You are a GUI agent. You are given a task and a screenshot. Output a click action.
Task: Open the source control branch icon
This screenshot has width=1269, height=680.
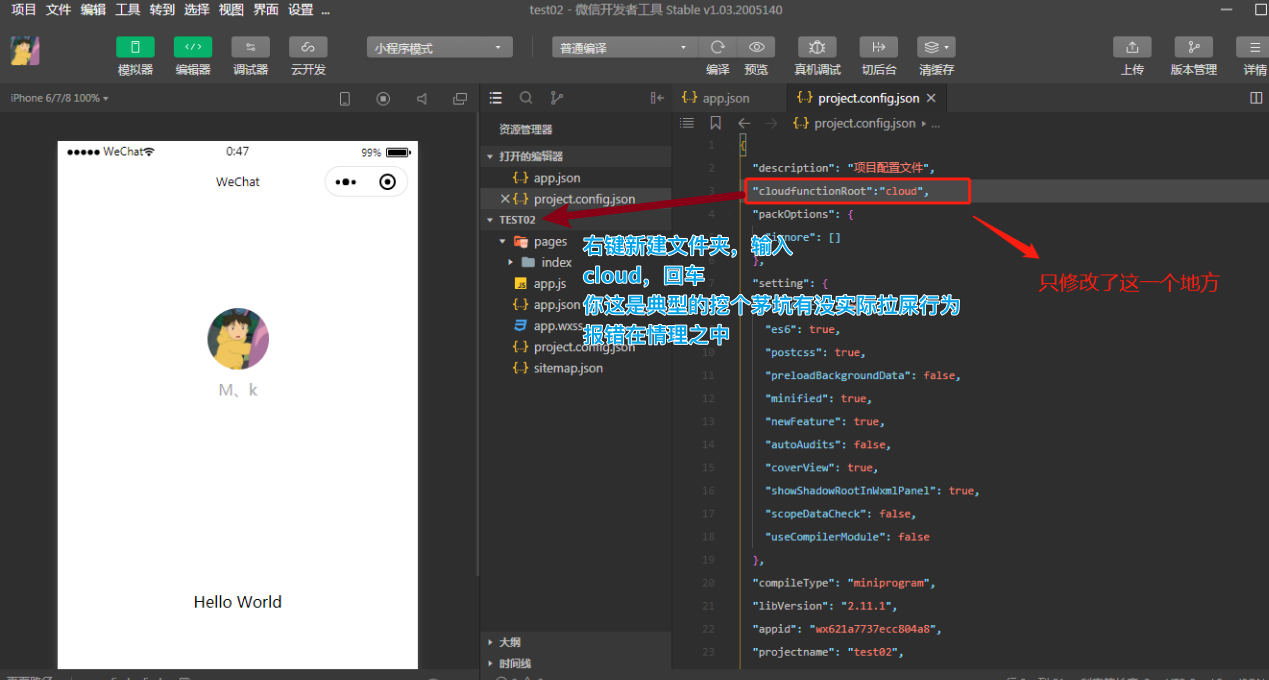click(x=557, y=98)
